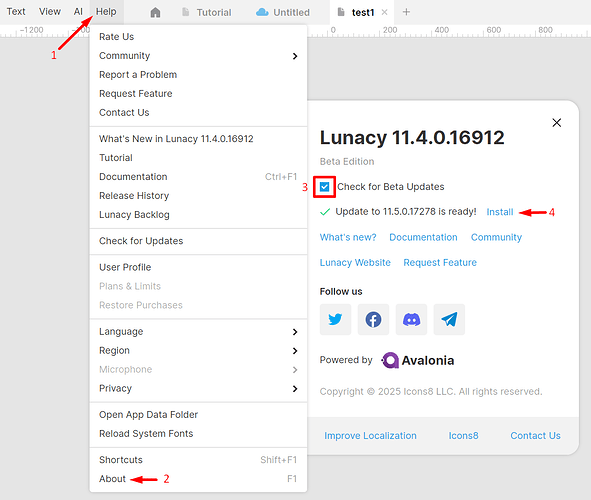Click the Install update link
591x500 pixels.
[500, 212]
